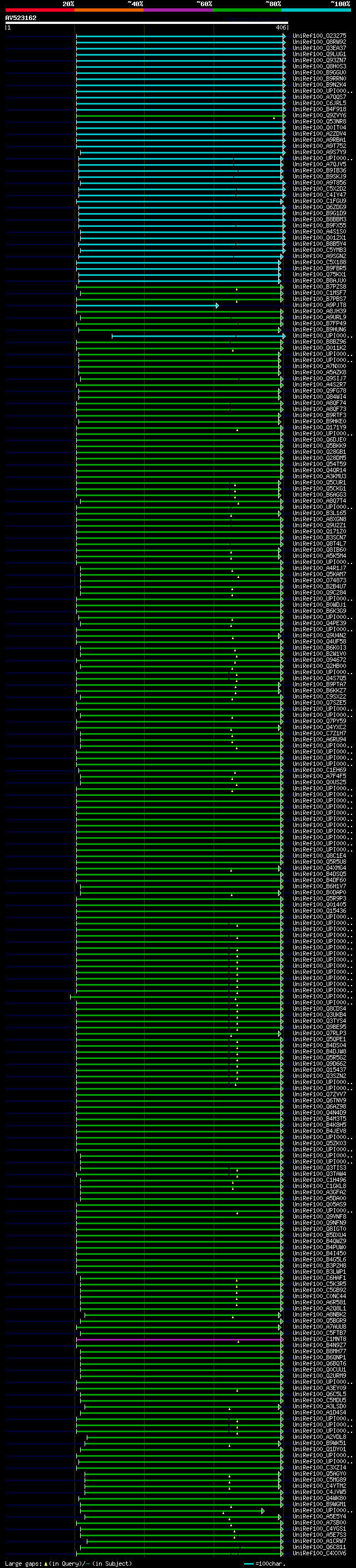This screenshot has height=1568, width=356.
Task: Select the UniRef100_B9RRN0 label
Action: pyautogui.click(x=319, y=78)
